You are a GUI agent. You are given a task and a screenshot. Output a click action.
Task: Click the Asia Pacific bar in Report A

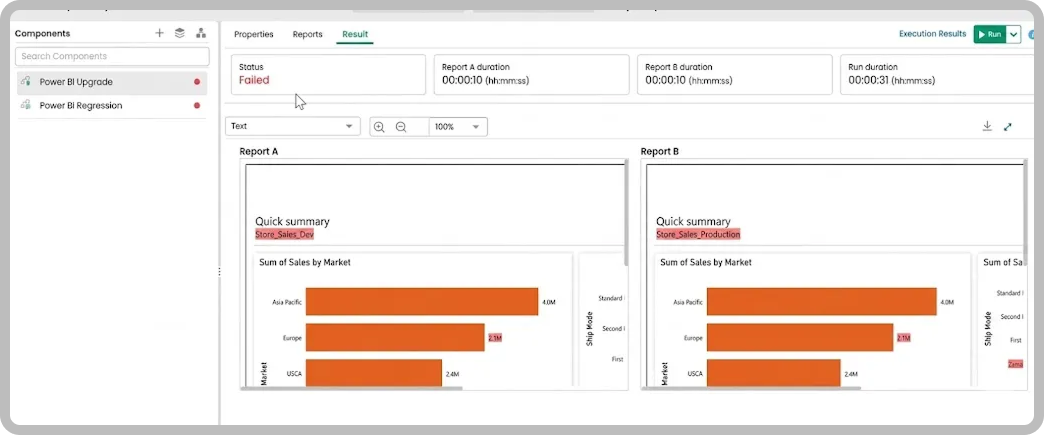click(422, 302)
